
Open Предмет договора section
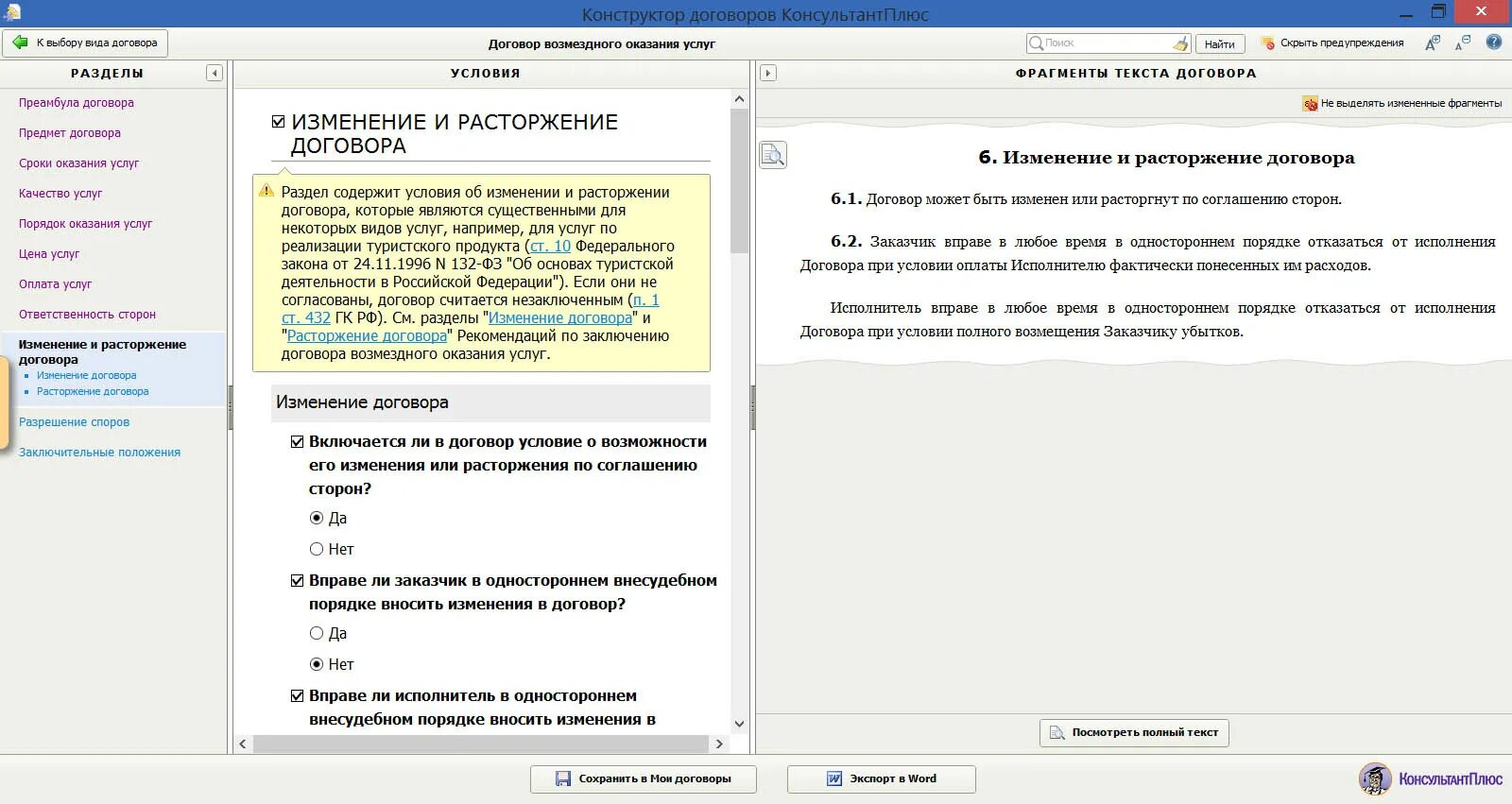coord(70,133)
